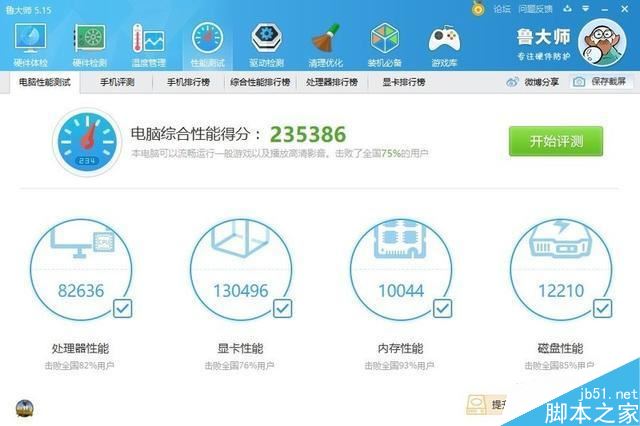The image size is (640, 426).
Task: Select 性能测试 performance test icon
Action: point(207,38)
